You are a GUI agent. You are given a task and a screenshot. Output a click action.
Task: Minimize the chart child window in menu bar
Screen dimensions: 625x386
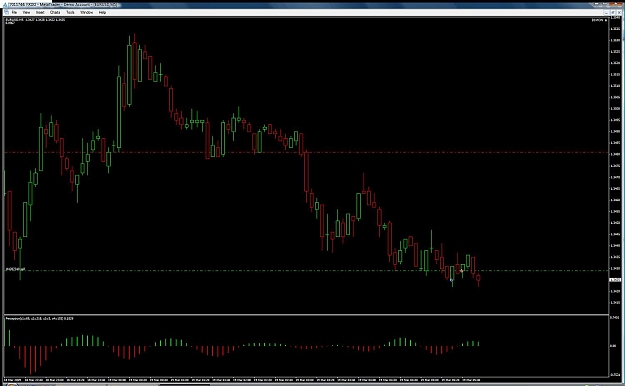click(607, 13)
